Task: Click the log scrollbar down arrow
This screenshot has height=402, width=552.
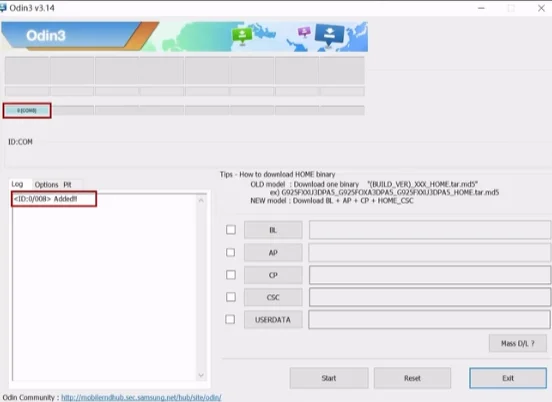Action: [x=201, y=375]
